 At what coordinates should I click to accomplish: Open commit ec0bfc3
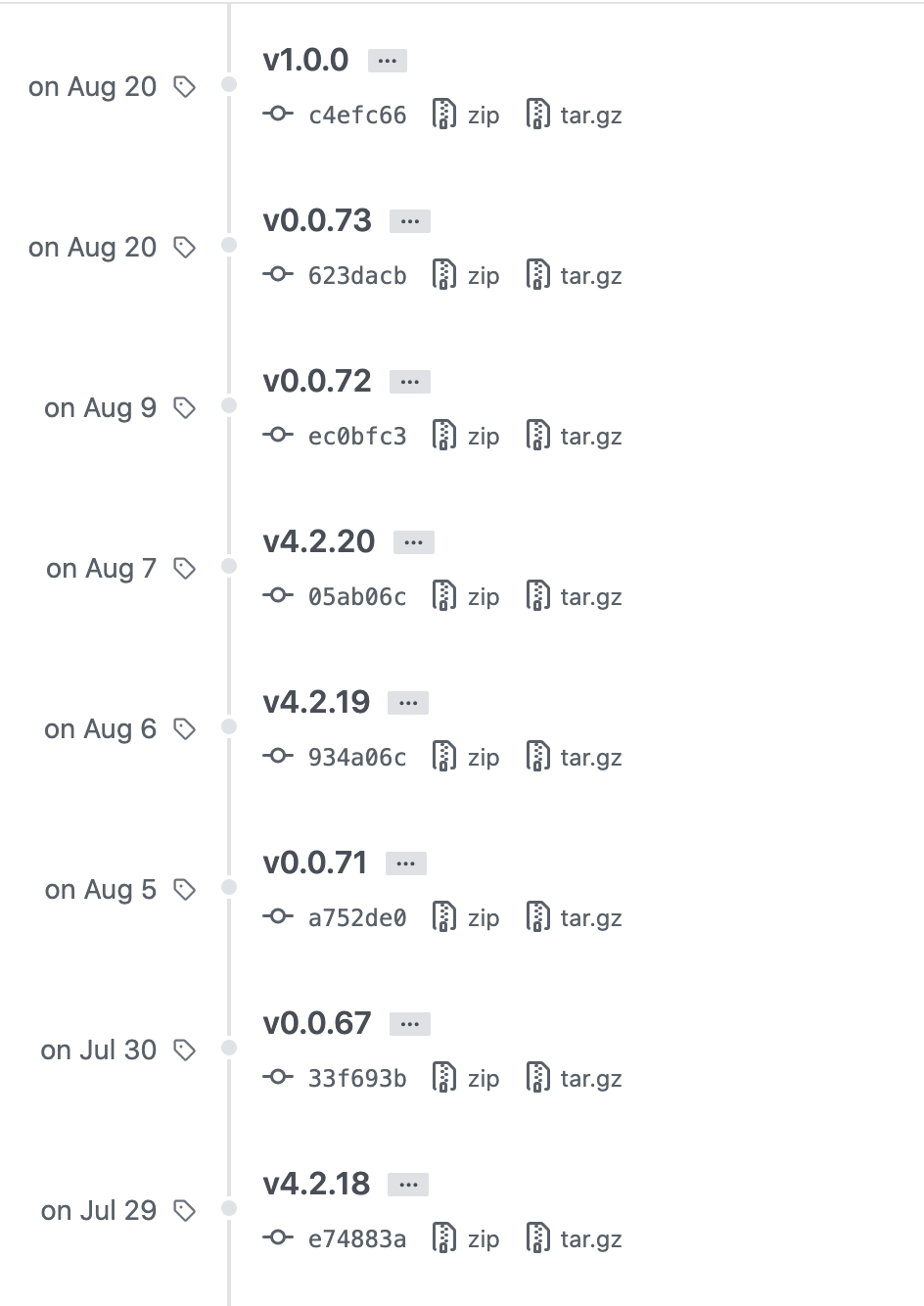tap(357, 436)
